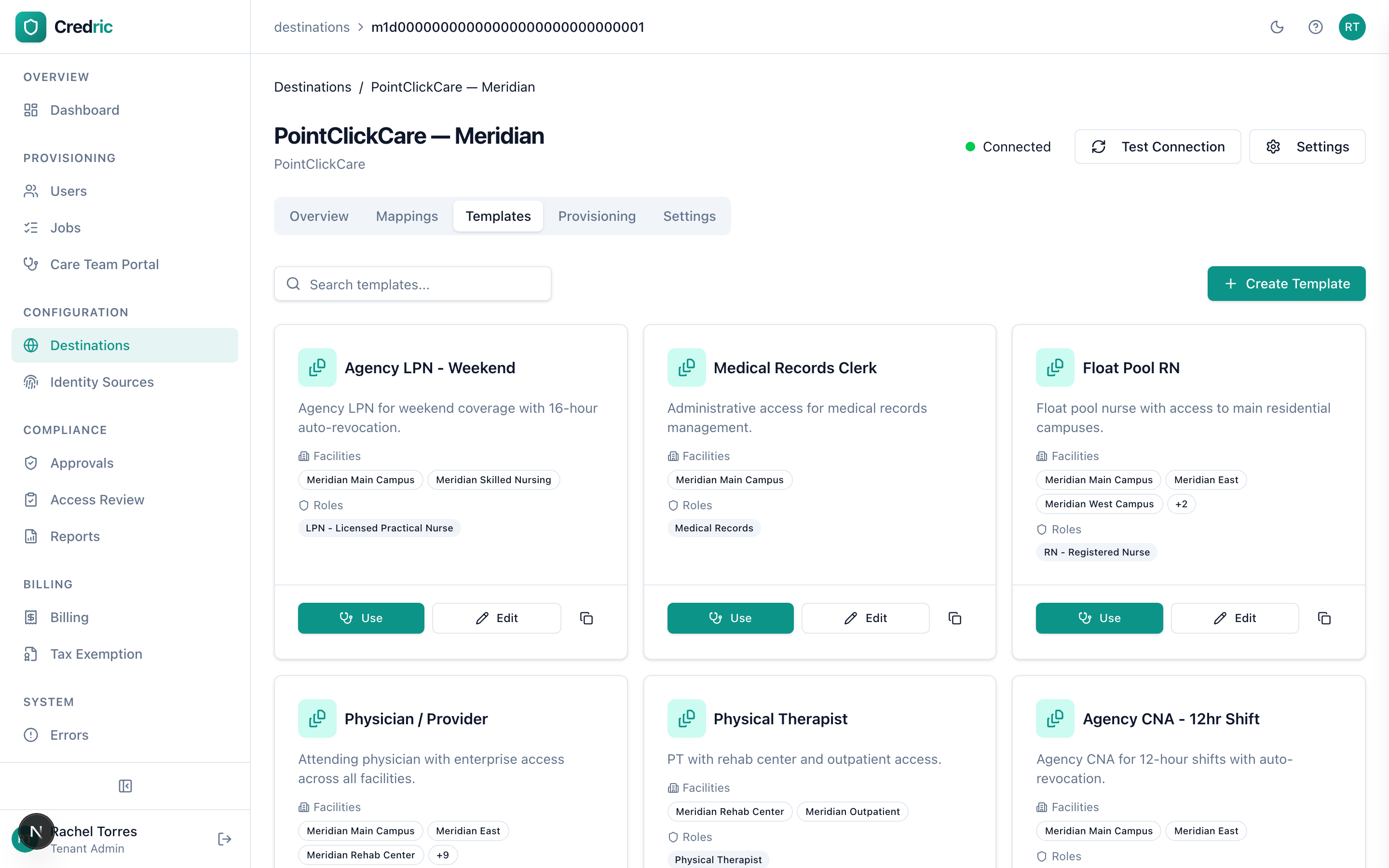Duplicate Float Pool RN template icon

coord(1324,618)
